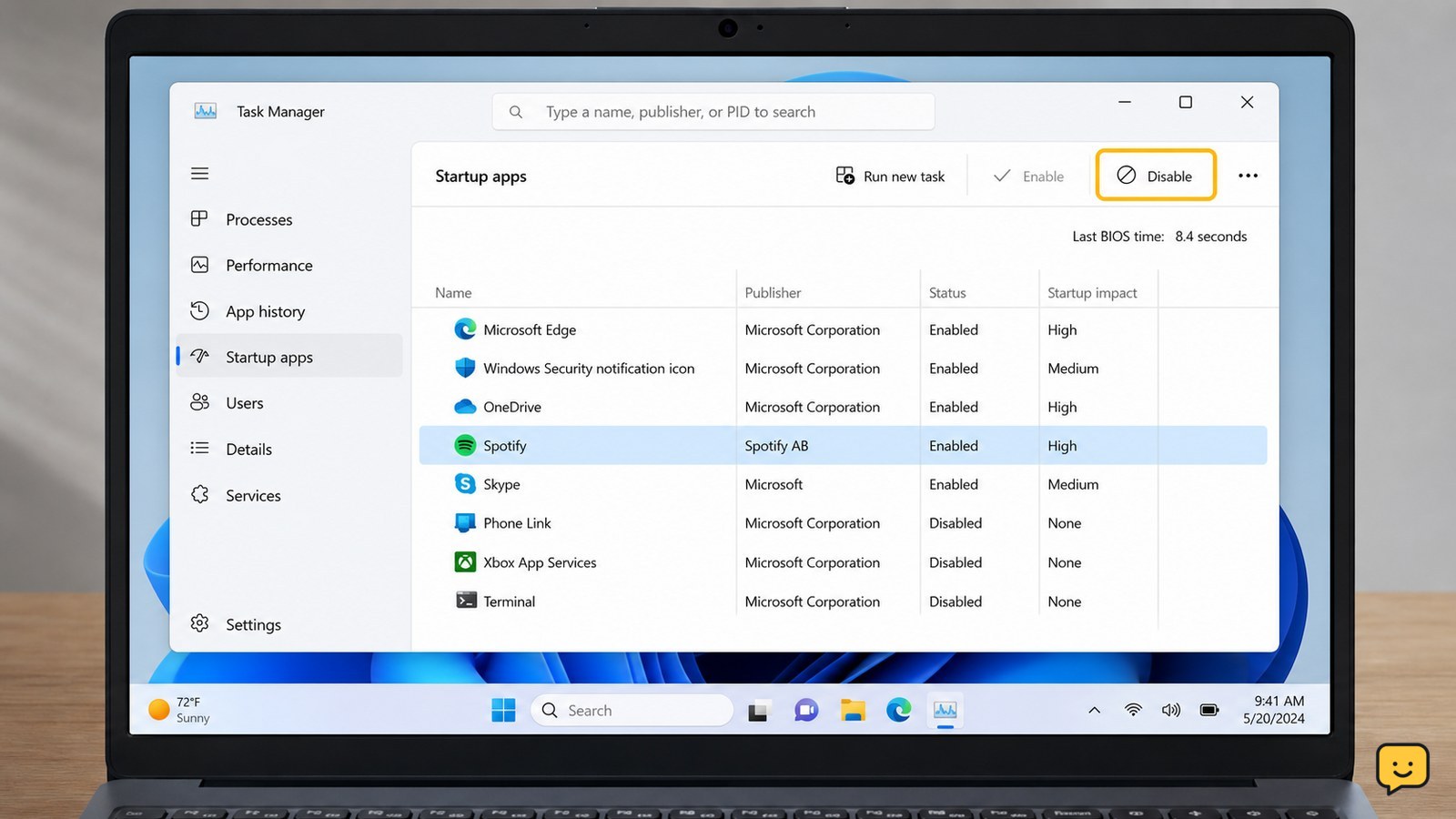Click the Phone Link icon in the list
1456x819 pixels.
click(465, 523)
